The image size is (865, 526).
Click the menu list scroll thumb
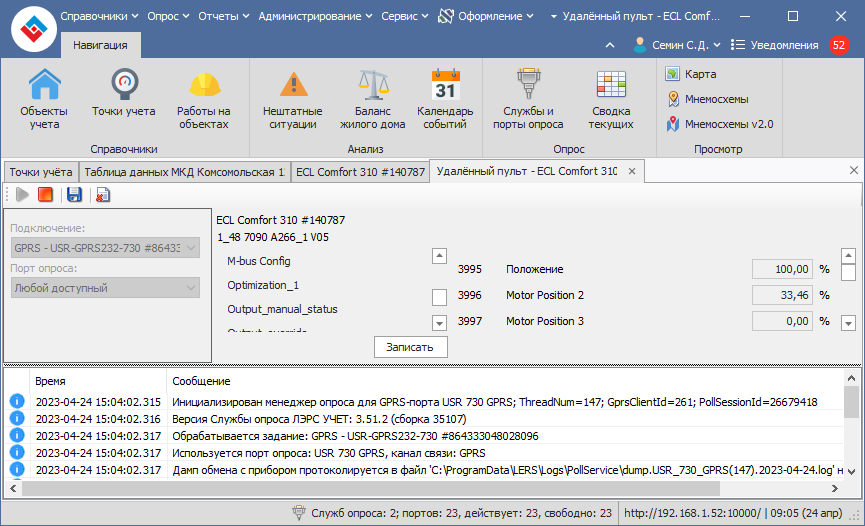point(439,297)
